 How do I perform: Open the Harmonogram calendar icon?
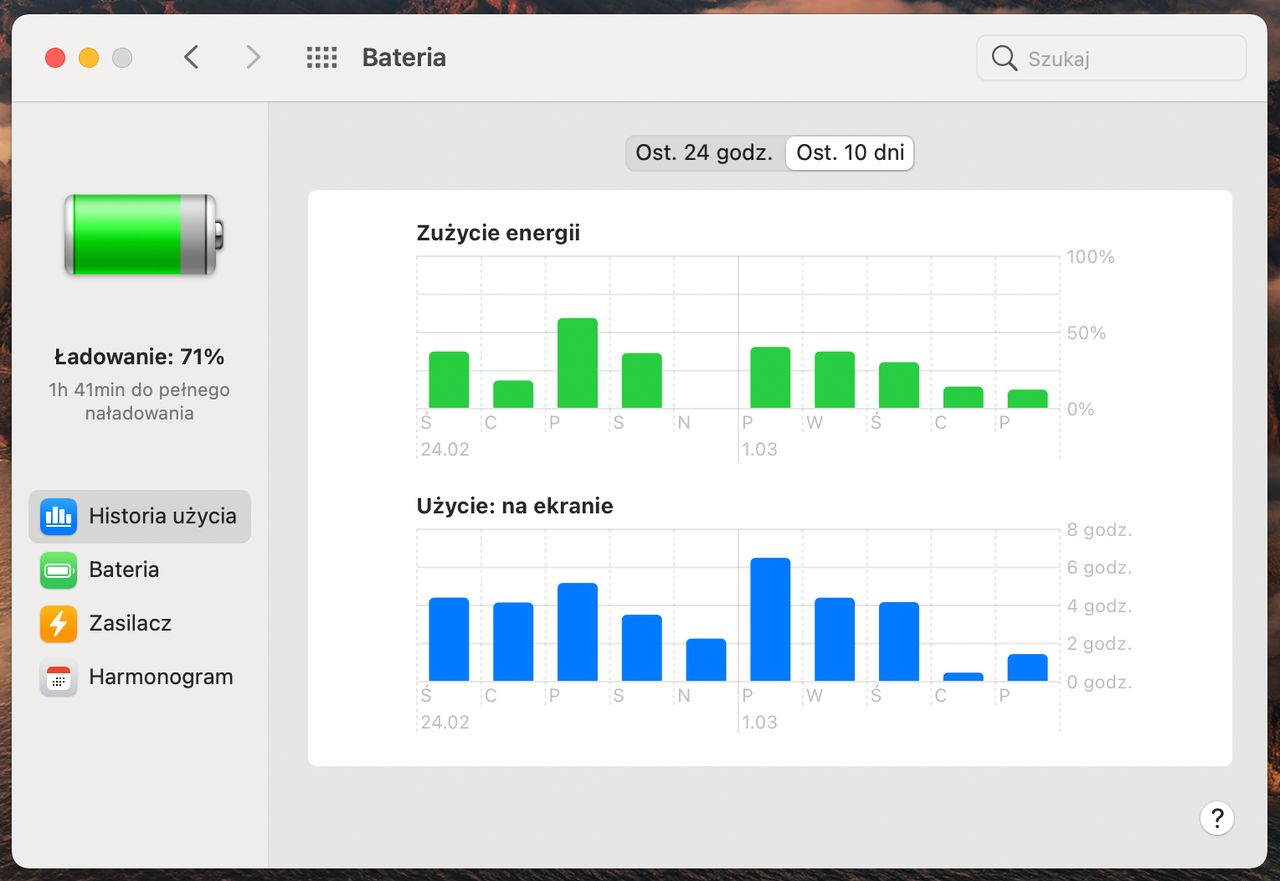[58, 677]
